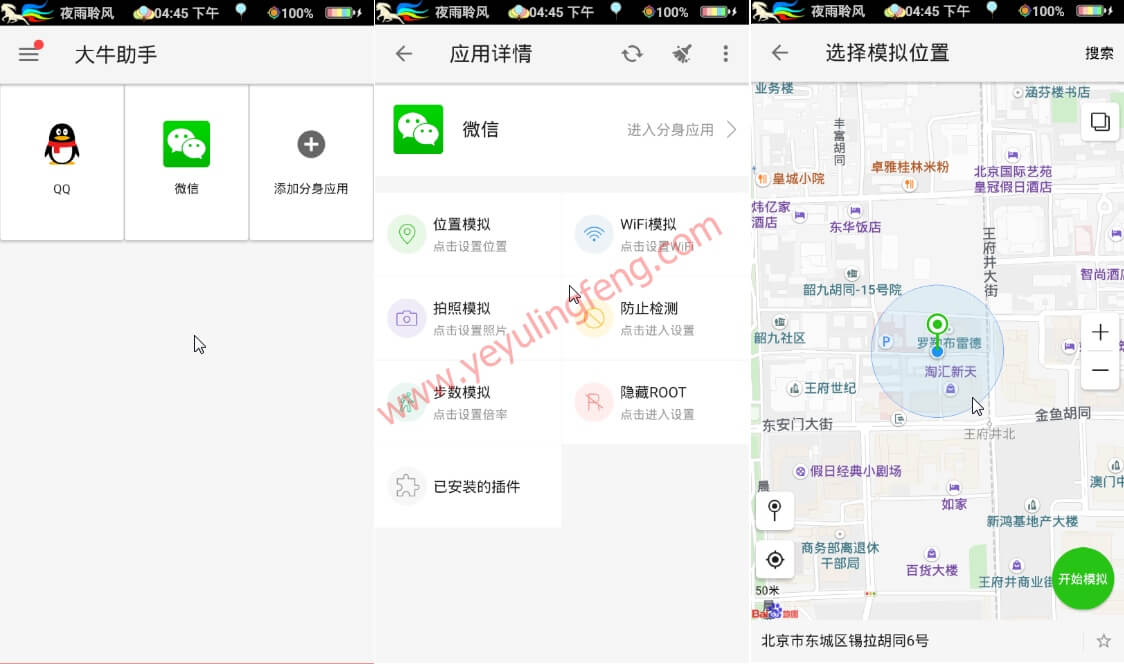This screenshot has width=1124, height=664.
Task: Open the 微信 clone app tile
Action: (x=186, y=163)
